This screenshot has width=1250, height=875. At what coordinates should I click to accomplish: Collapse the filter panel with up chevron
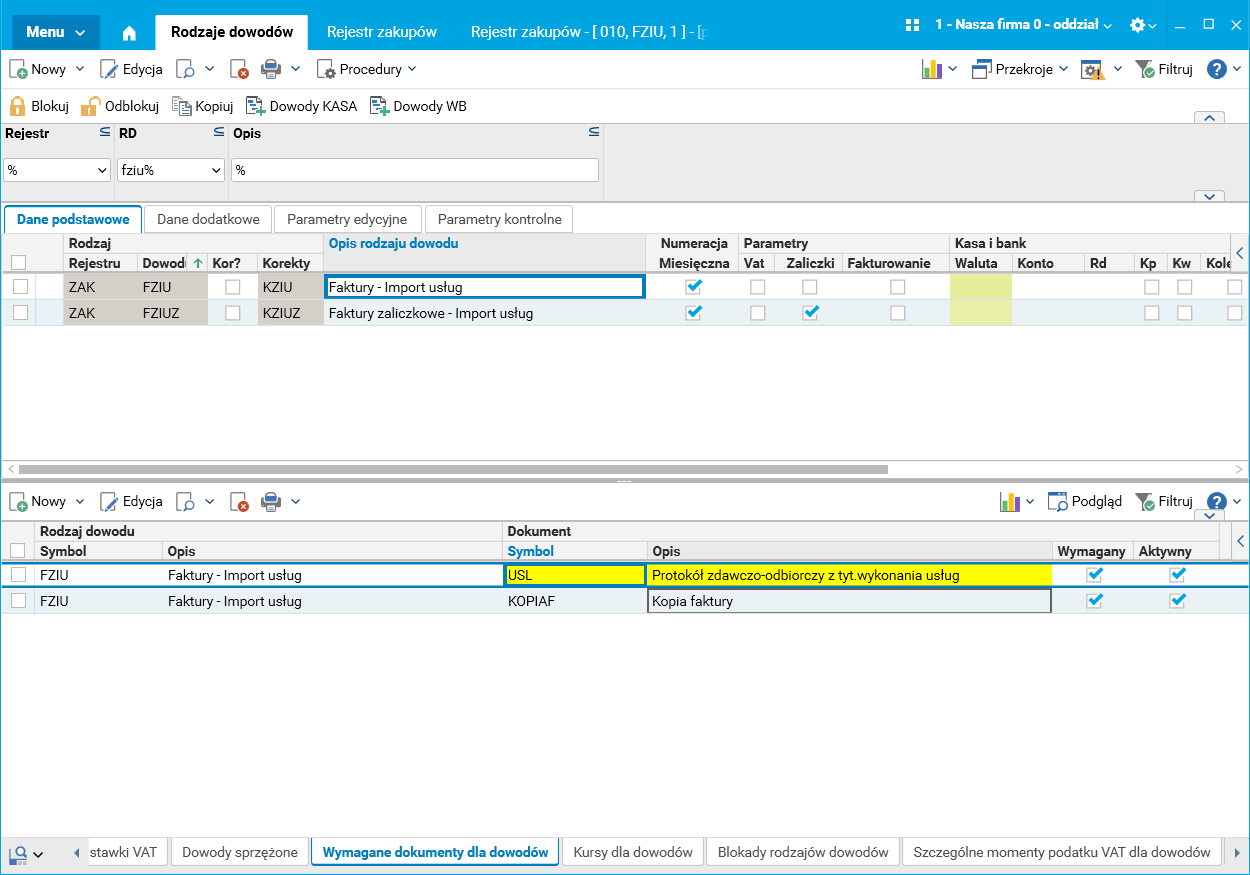tap(1210, 118)
